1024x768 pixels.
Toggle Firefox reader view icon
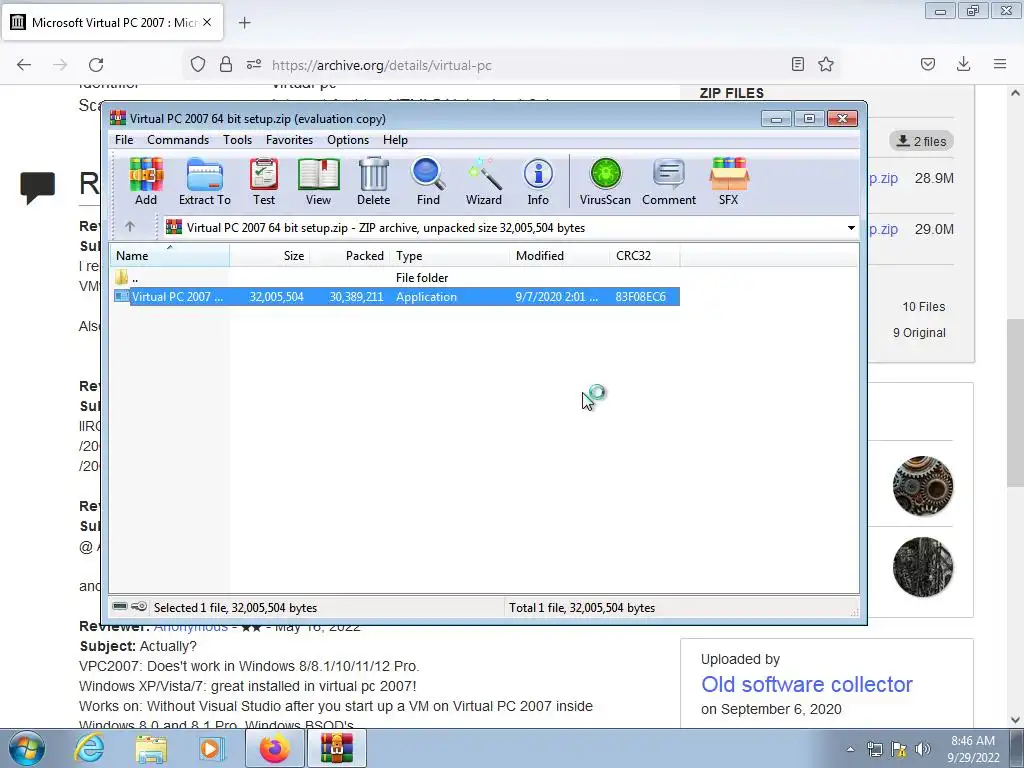(797, 64)
